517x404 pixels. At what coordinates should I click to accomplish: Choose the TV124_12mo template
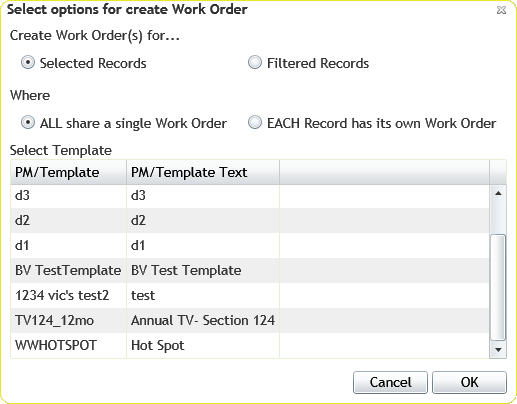coord(250,320)
